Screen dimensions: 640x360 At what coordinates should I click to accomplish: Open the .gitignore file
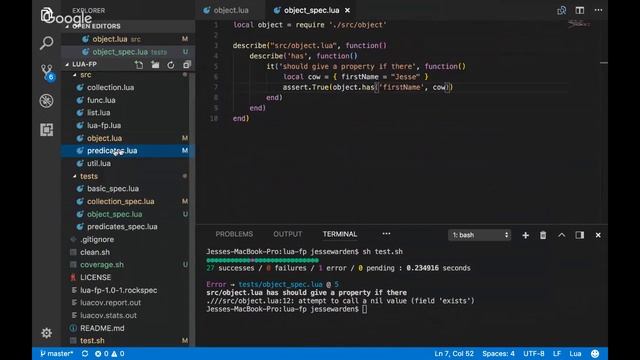click(x=97, y=239)
